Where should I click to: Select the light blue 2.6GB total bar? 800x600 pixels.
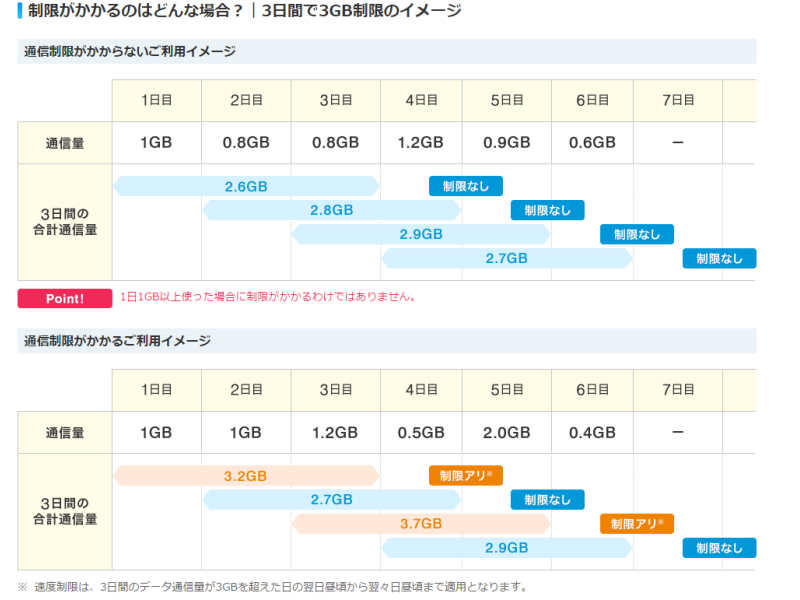pyautogui.click(x=246, y=186)
